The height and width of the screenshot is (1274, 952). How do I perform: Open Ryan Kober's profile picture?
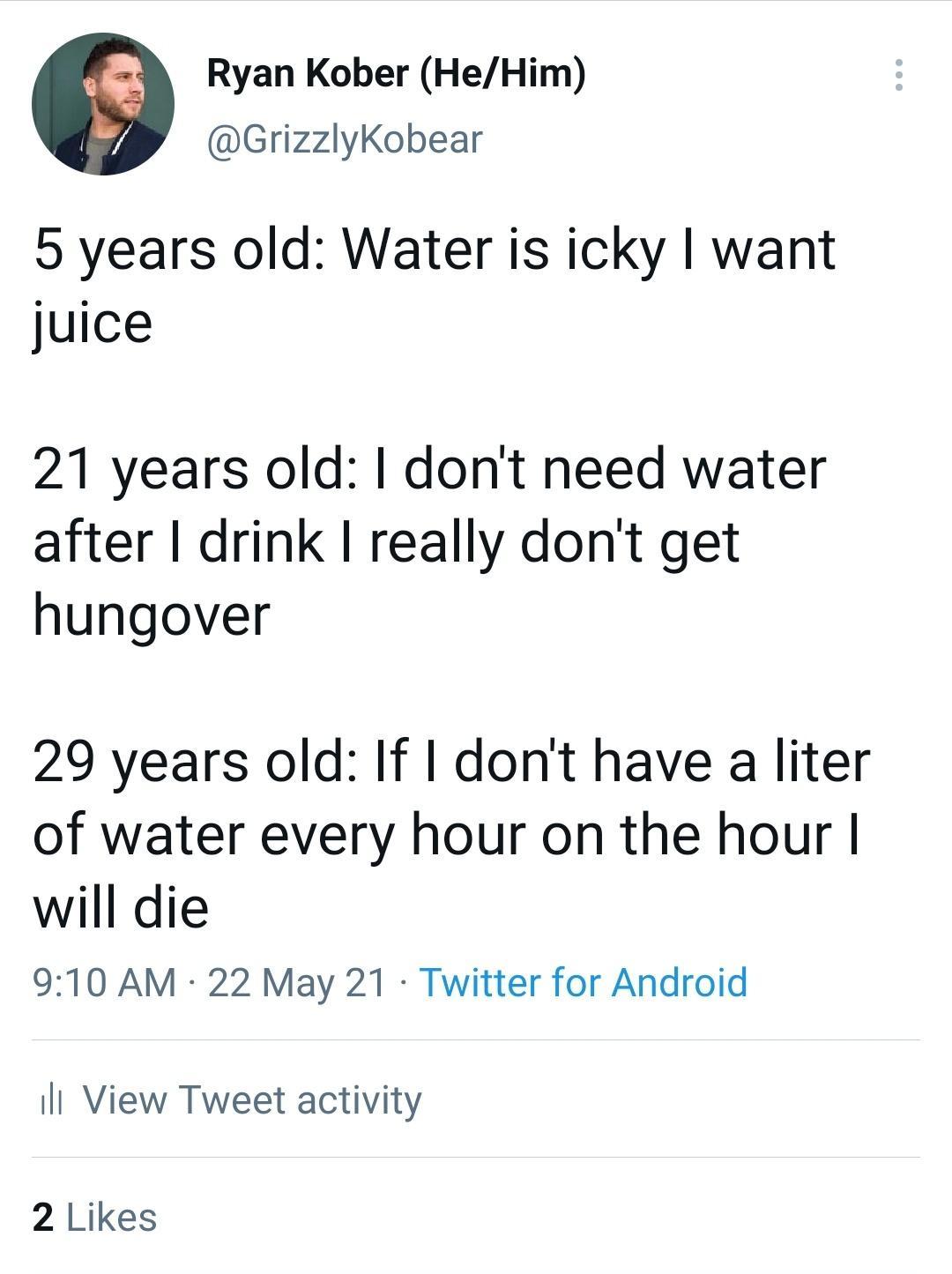click(103, 104)
